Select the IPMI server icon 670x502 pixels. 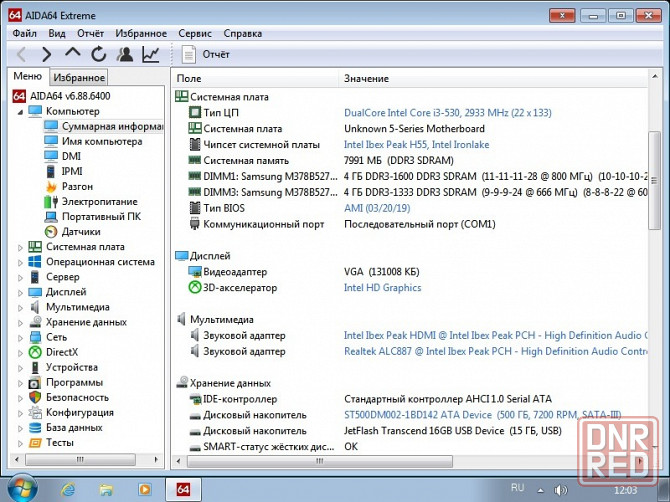51,171
